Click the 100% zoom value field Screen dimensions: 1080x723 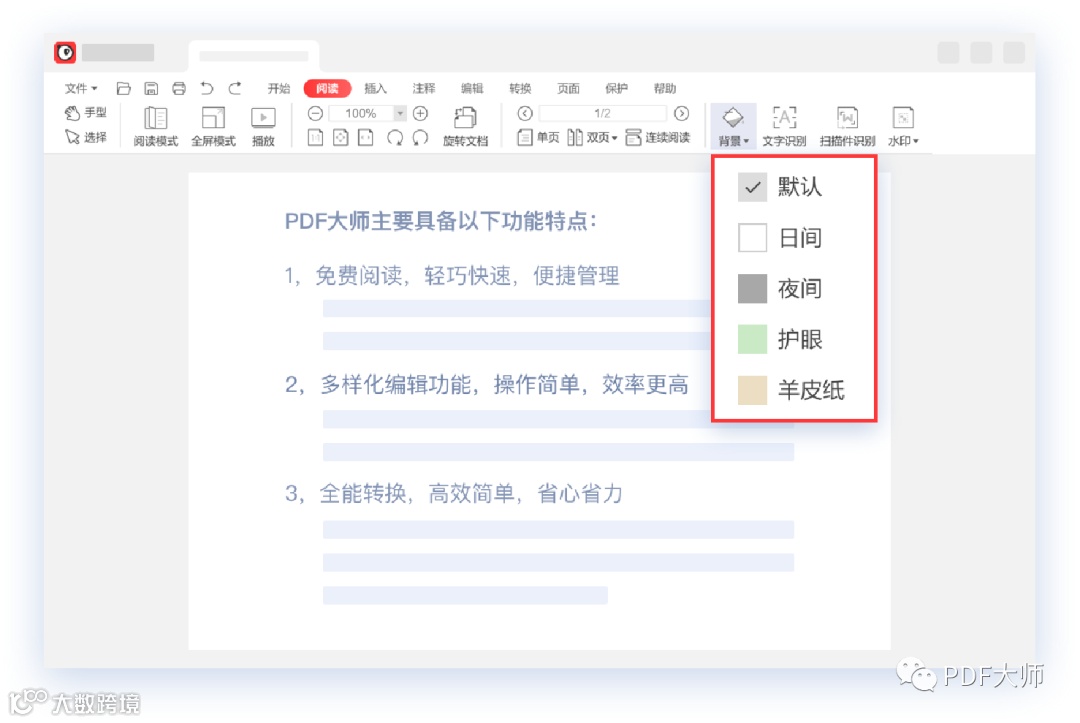(x=361, y=113)
